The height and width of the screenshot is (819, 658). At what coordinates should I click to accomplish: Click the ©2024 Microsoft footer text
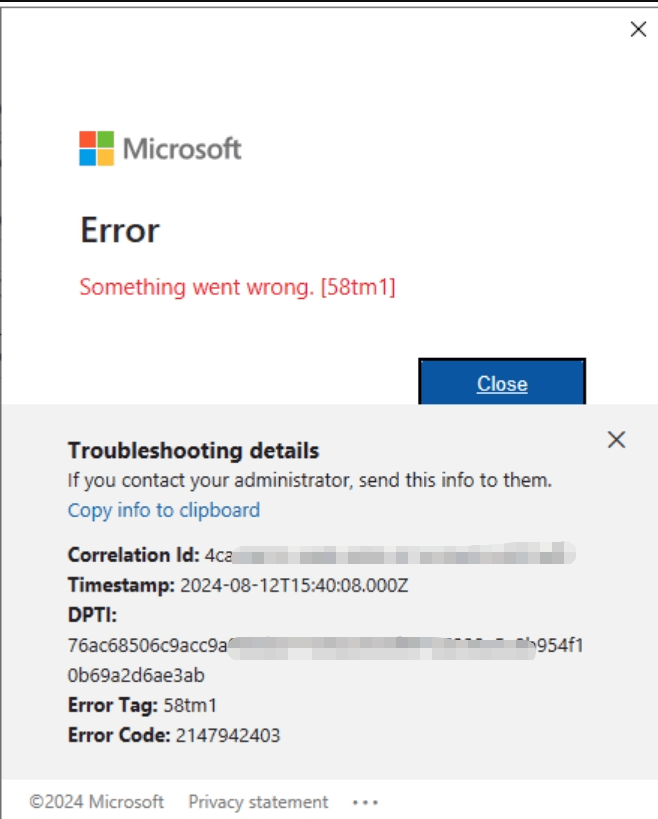click(x=96, y=802)
